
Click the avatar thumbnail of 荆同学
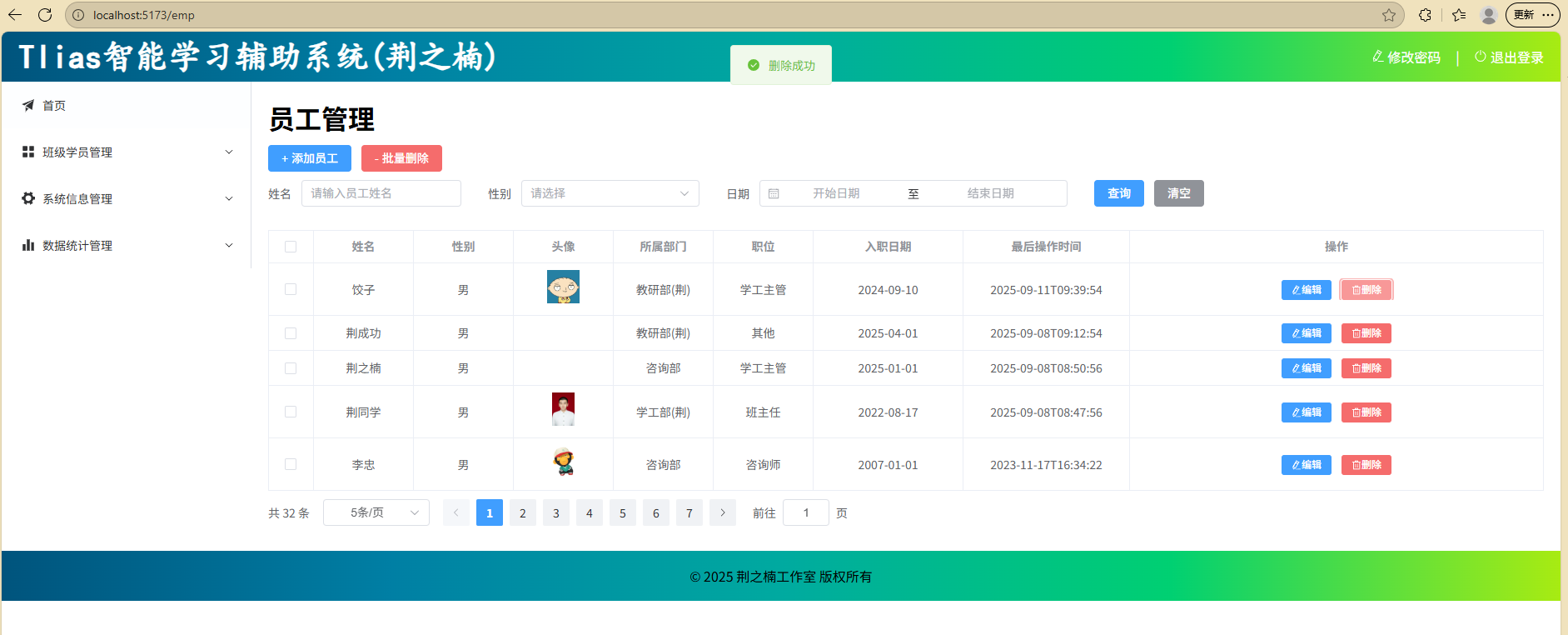(x=563, y=409)
